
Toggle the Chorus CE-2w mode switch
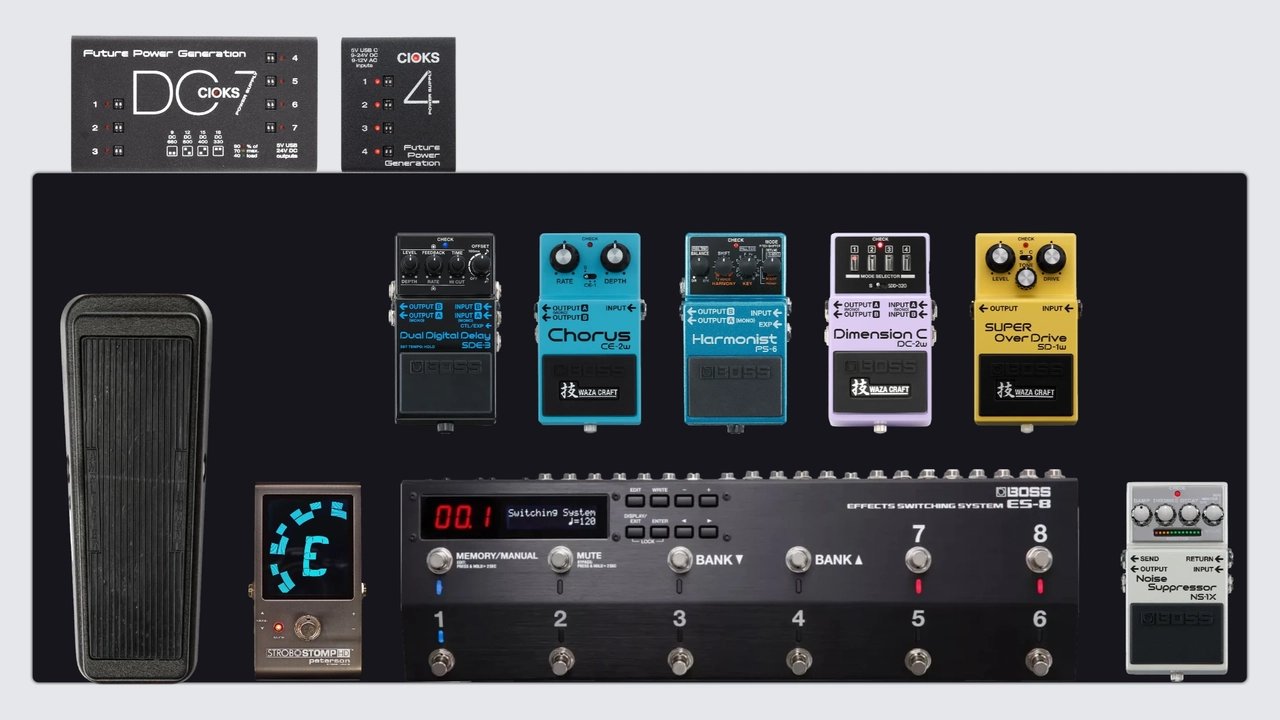(x=590, y=277)
